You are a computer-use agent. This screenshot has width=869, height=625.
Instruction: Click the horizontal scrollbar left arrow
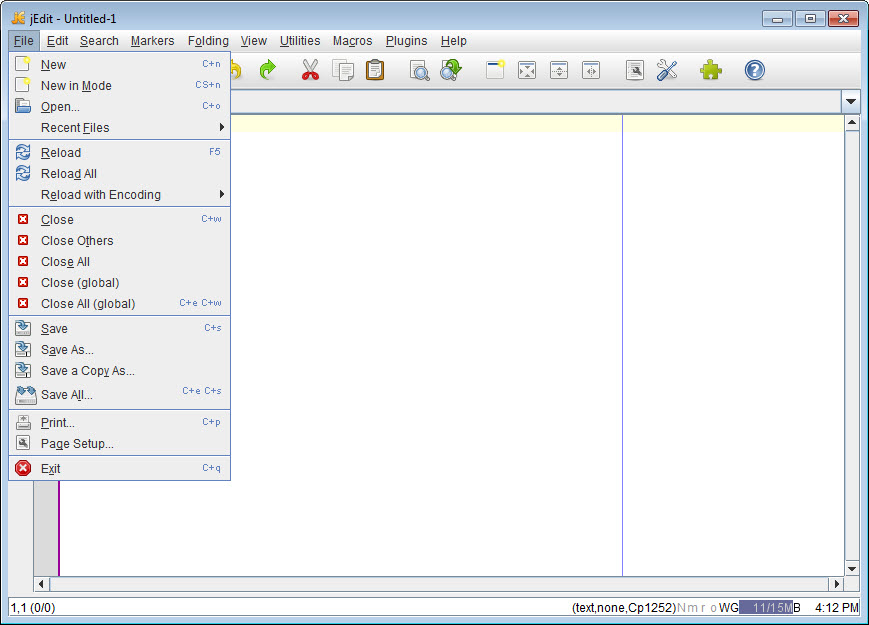[42, 583]
